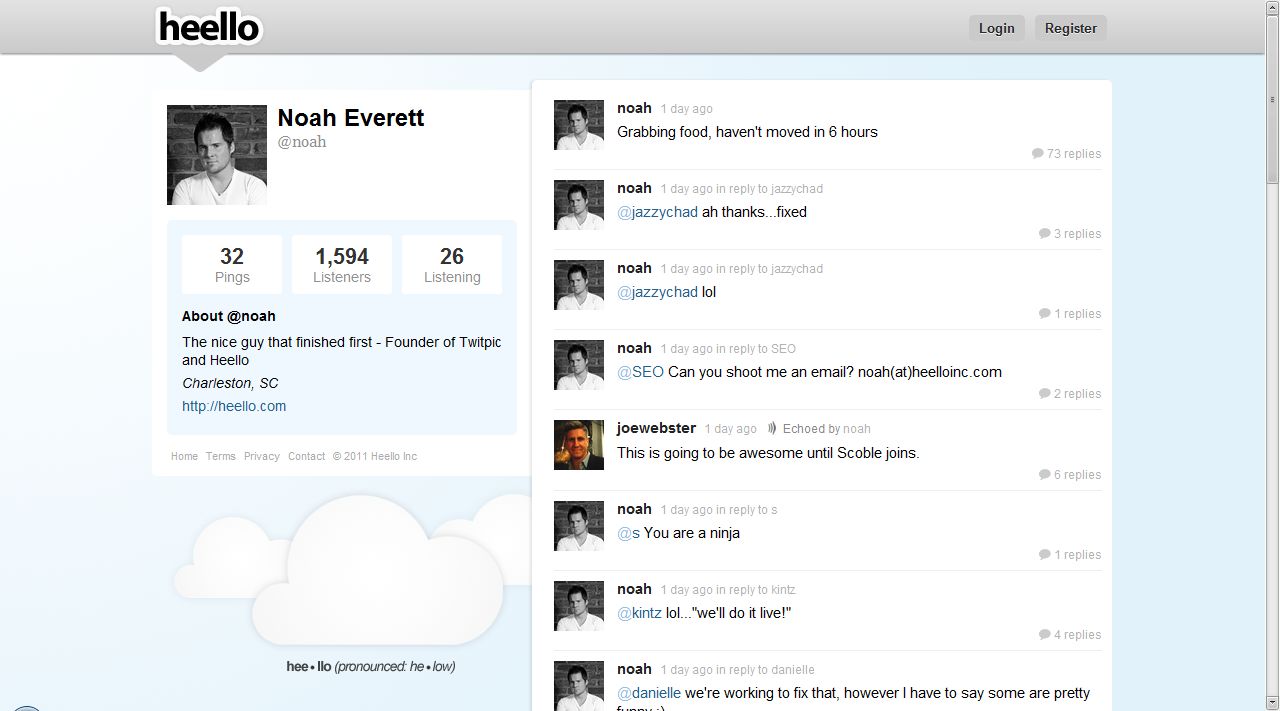The width and height of the screenshot is (1280, 711).
Task: Click avatar beside the @SEO email ping
Action: point(579,365)
